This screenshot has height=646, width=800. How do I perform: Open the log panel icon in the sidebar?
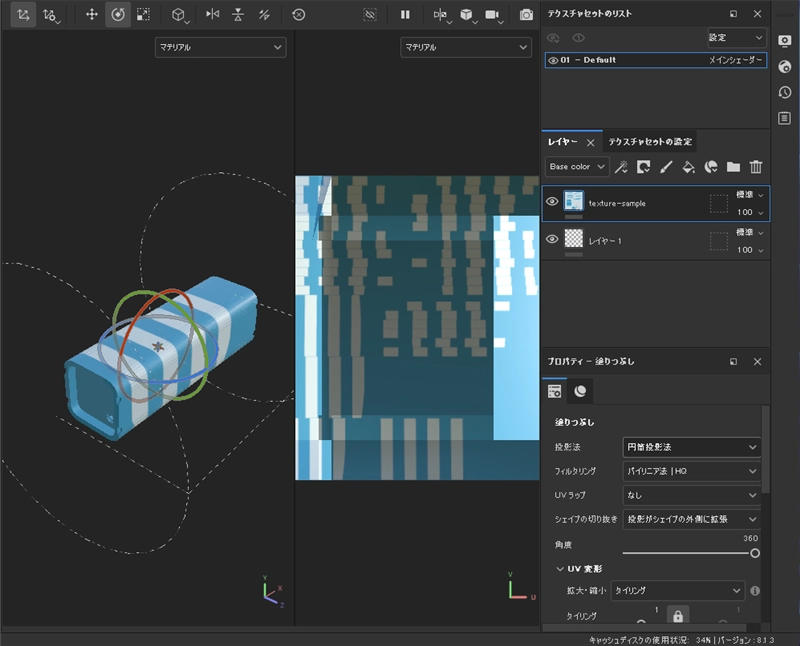click(785, 118)
